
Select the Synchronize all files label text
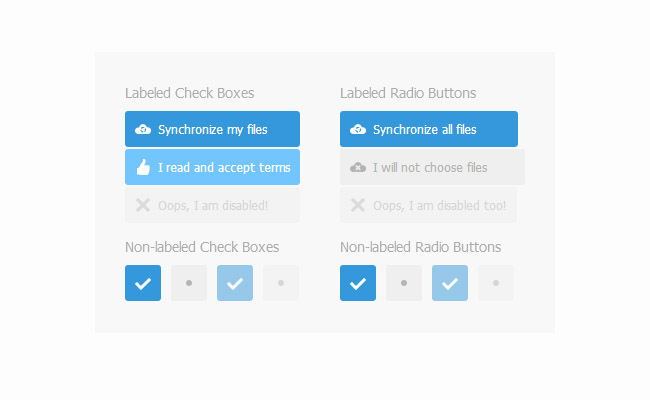[x=425, y=129]
